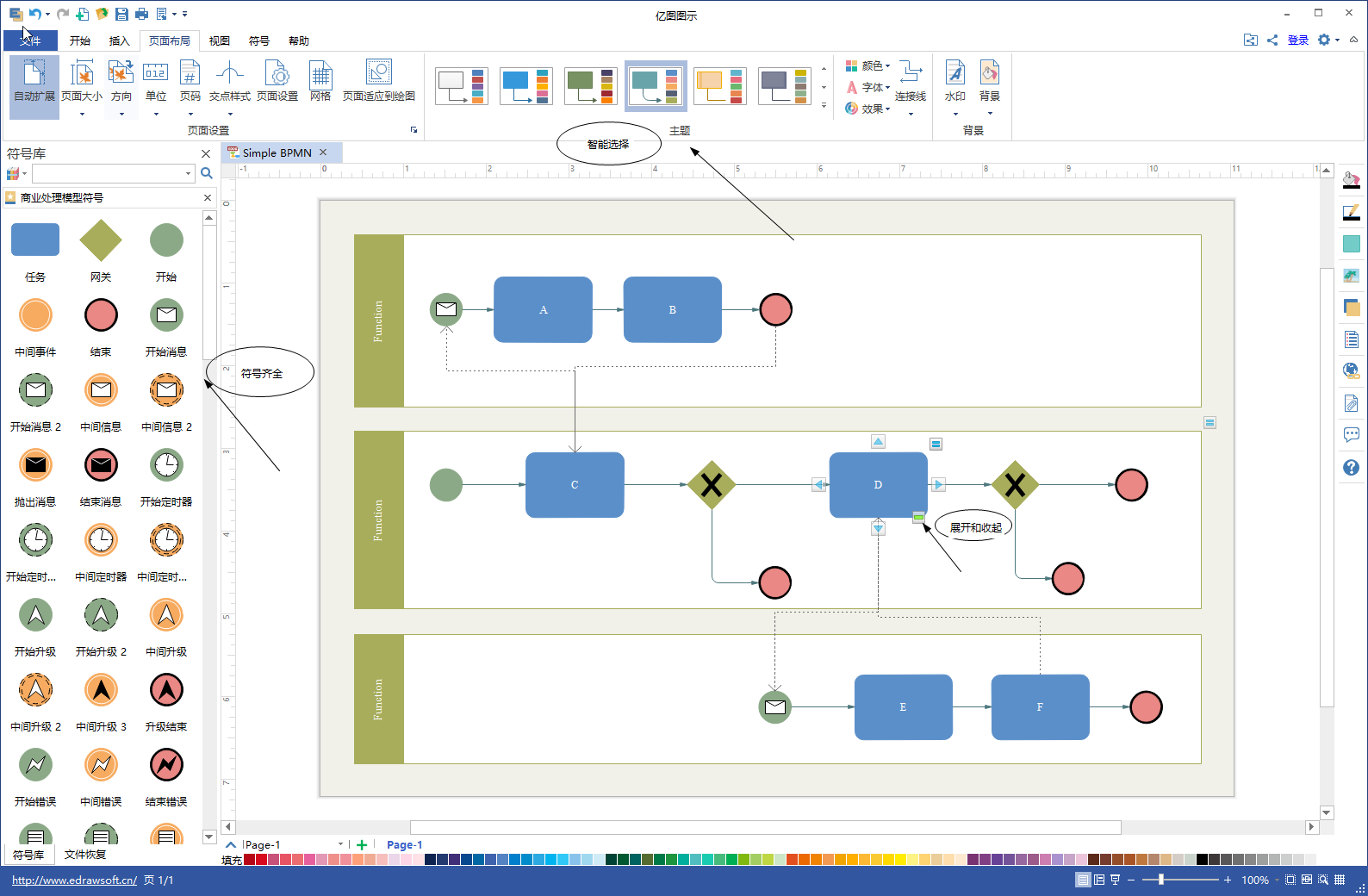Switch to File Recovery (文件恢复) tab

(x=85, y=855)
